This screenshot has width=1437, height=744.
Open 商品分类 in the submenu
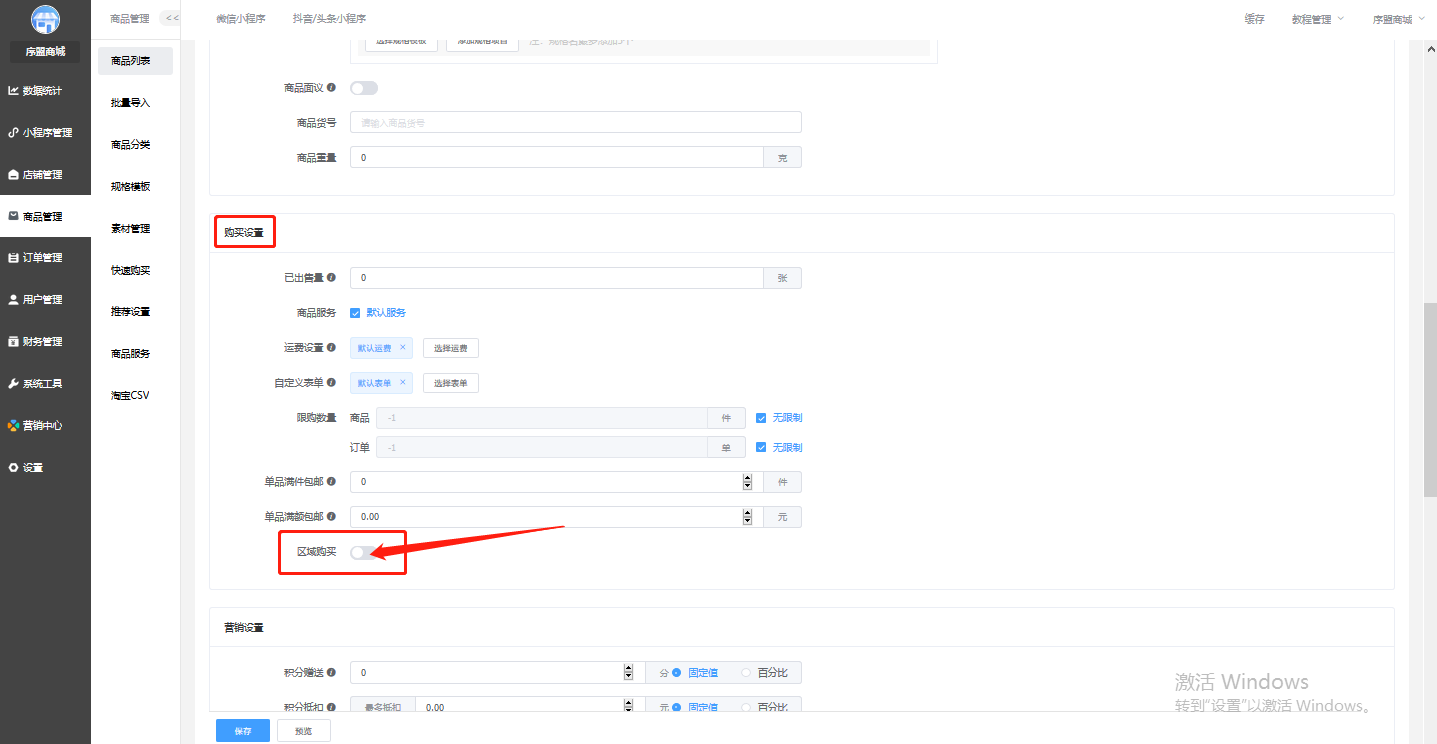tap(131, 145)
